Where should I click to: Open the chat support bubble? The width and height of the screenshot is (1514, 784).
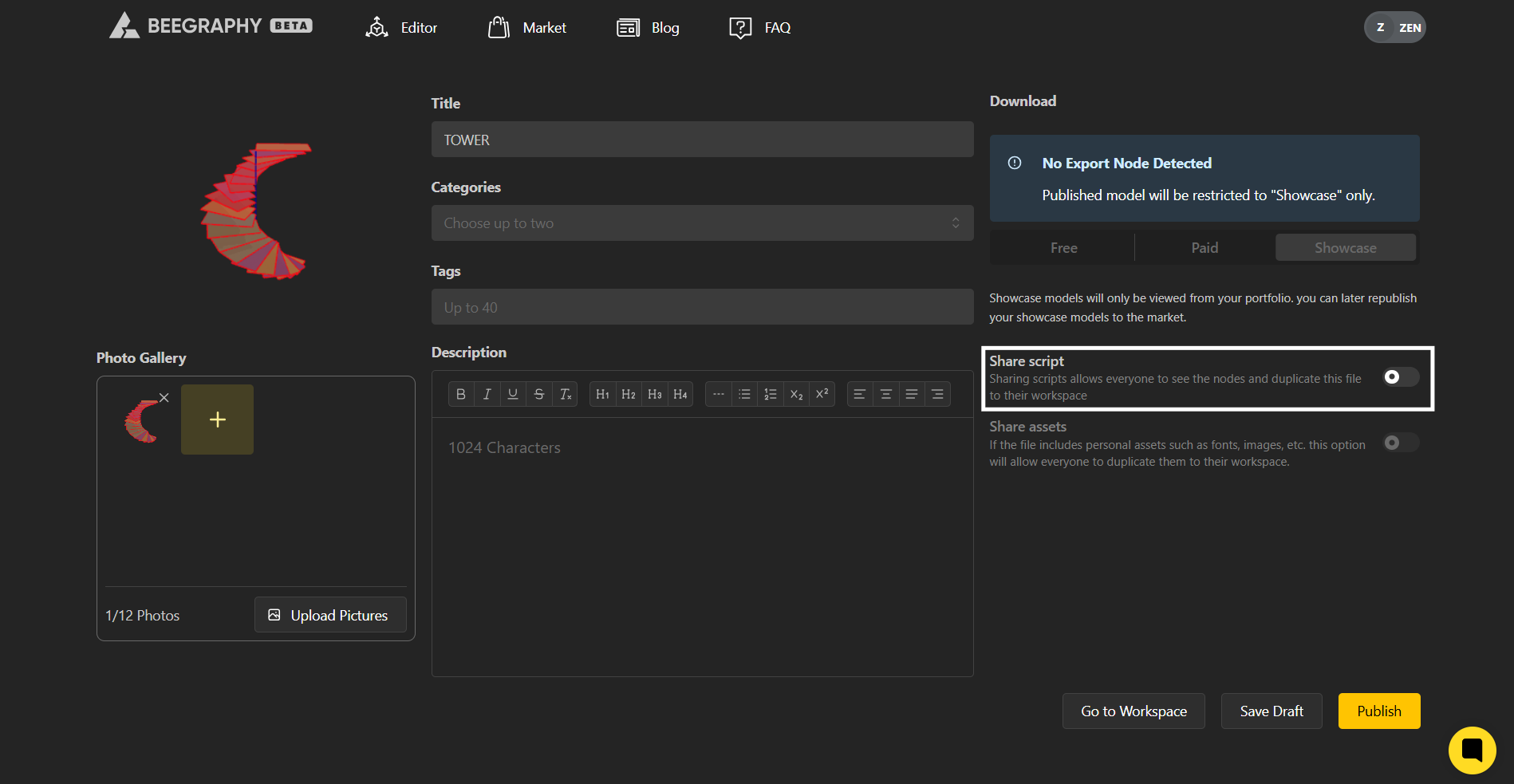[1472, 750]
